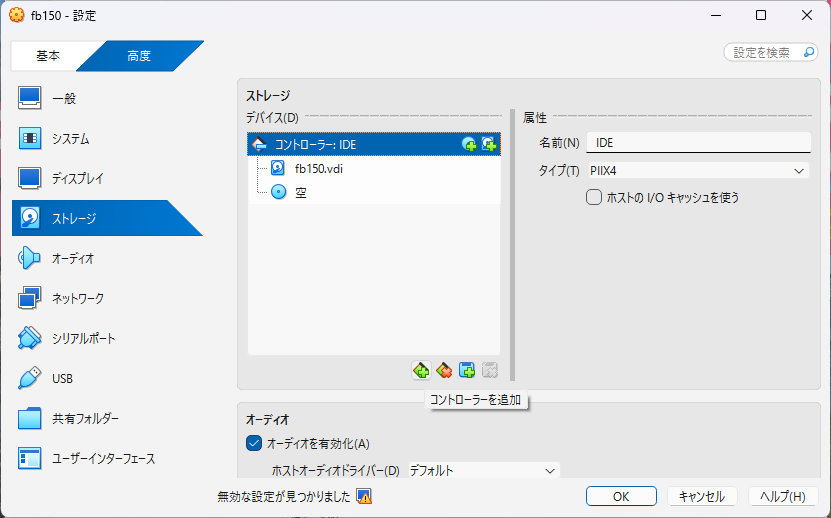Viewport: 831px width, 518px height.
Task: Click the 設定を検索 search field
Action: (771, 52)
